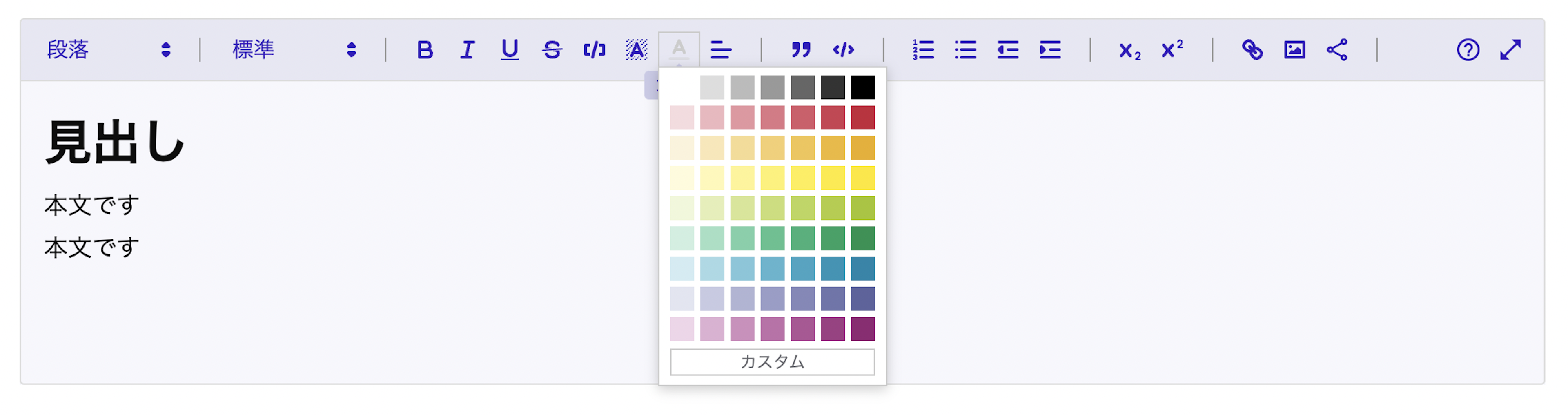The height and width of the screenshot is (415, 1568).
Task: Click the blockquote icon
Action: pos(801,49)
